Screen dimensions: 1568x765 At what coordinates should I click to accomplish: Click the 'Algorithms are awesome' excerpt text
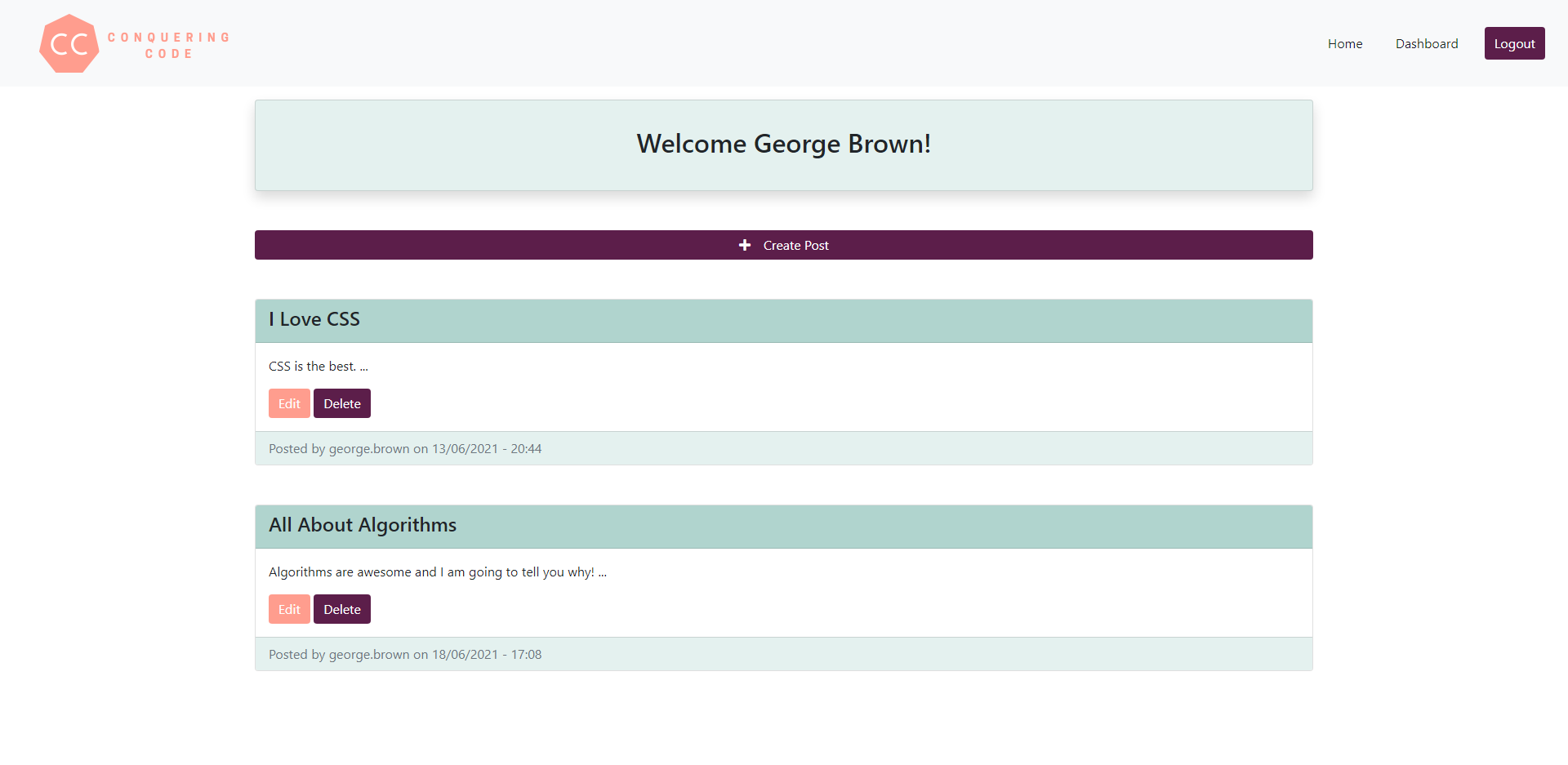click(437, 572)
